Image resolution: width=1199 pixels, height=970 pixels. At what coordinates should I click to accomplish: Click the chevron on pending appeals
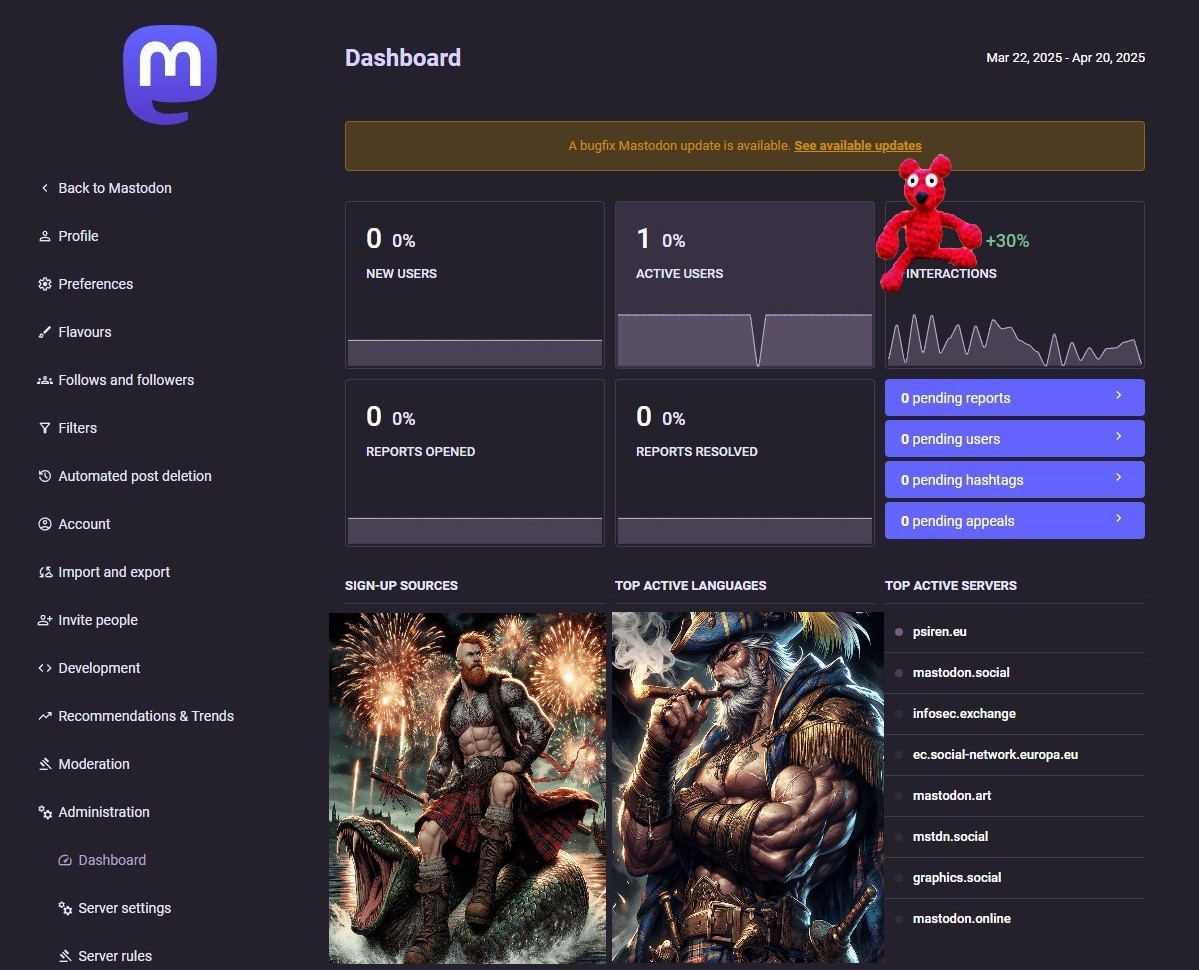(x=1118, y=518)
